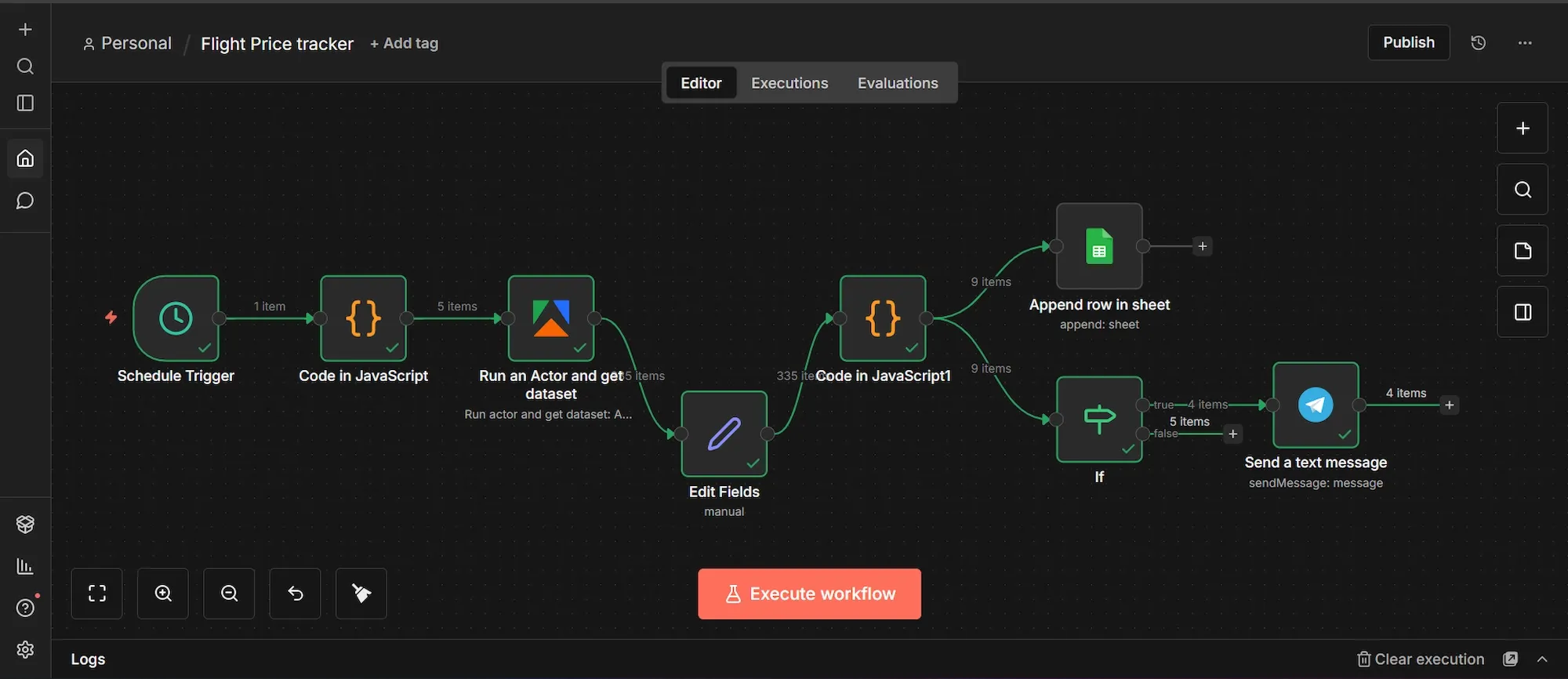
Task: Click Execute workflow button
Action: (809, 594)
